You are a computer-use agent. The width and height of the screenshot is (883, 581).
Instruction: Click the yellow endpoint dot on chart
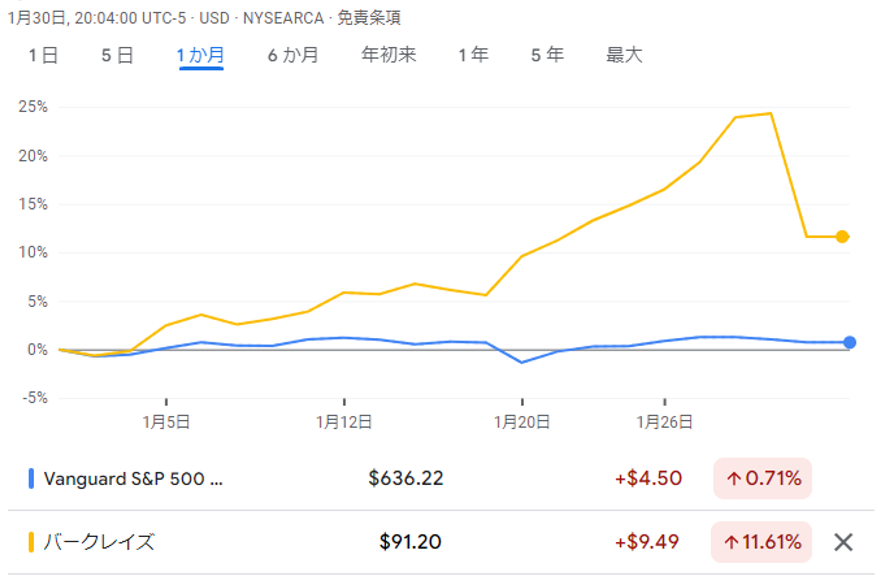pos(842,237)
